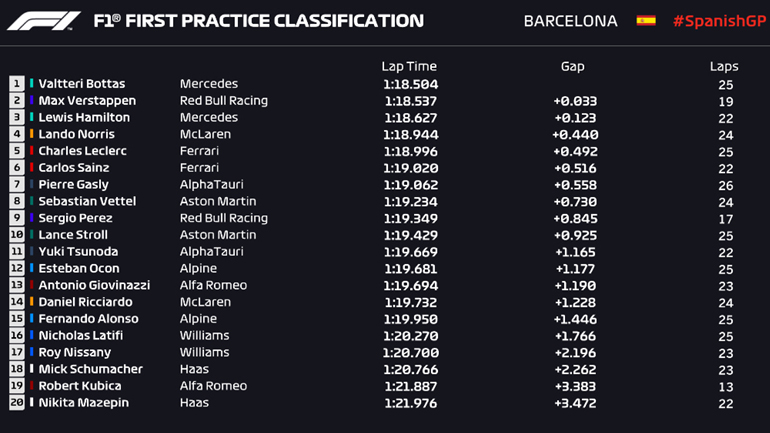Screen dimensions: 770x433
Task: Click driver name Max Verstappen
Action: [87, 101]
